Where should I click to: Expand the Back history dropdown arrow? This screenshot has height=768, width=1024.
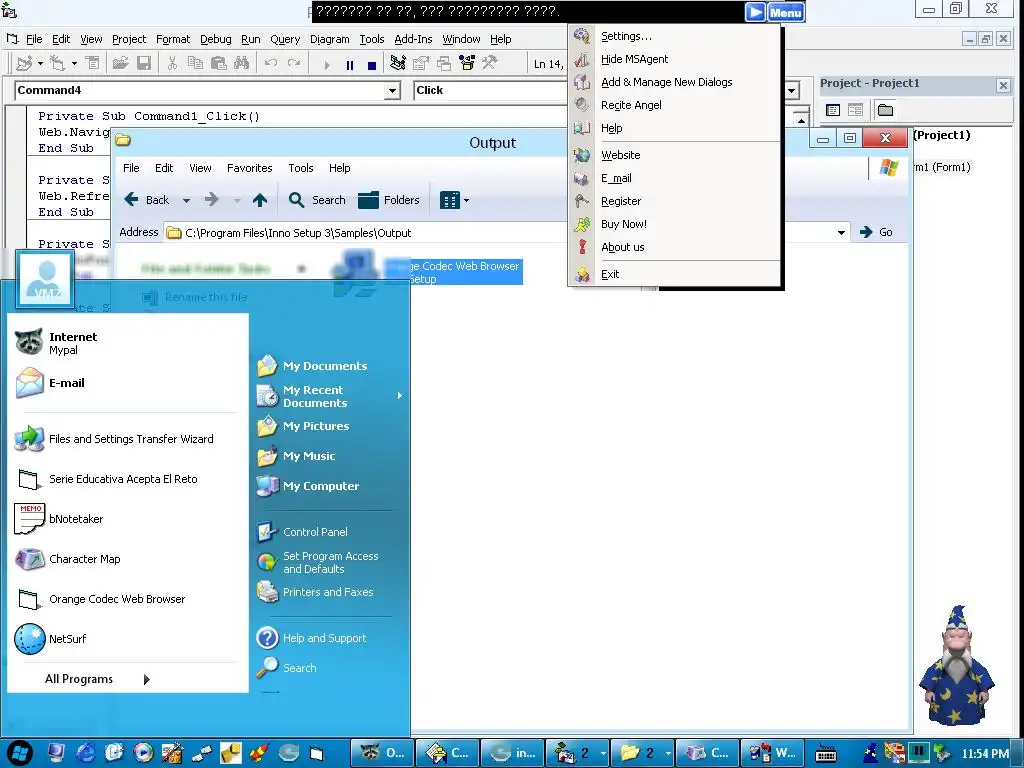tap(186, 200)
